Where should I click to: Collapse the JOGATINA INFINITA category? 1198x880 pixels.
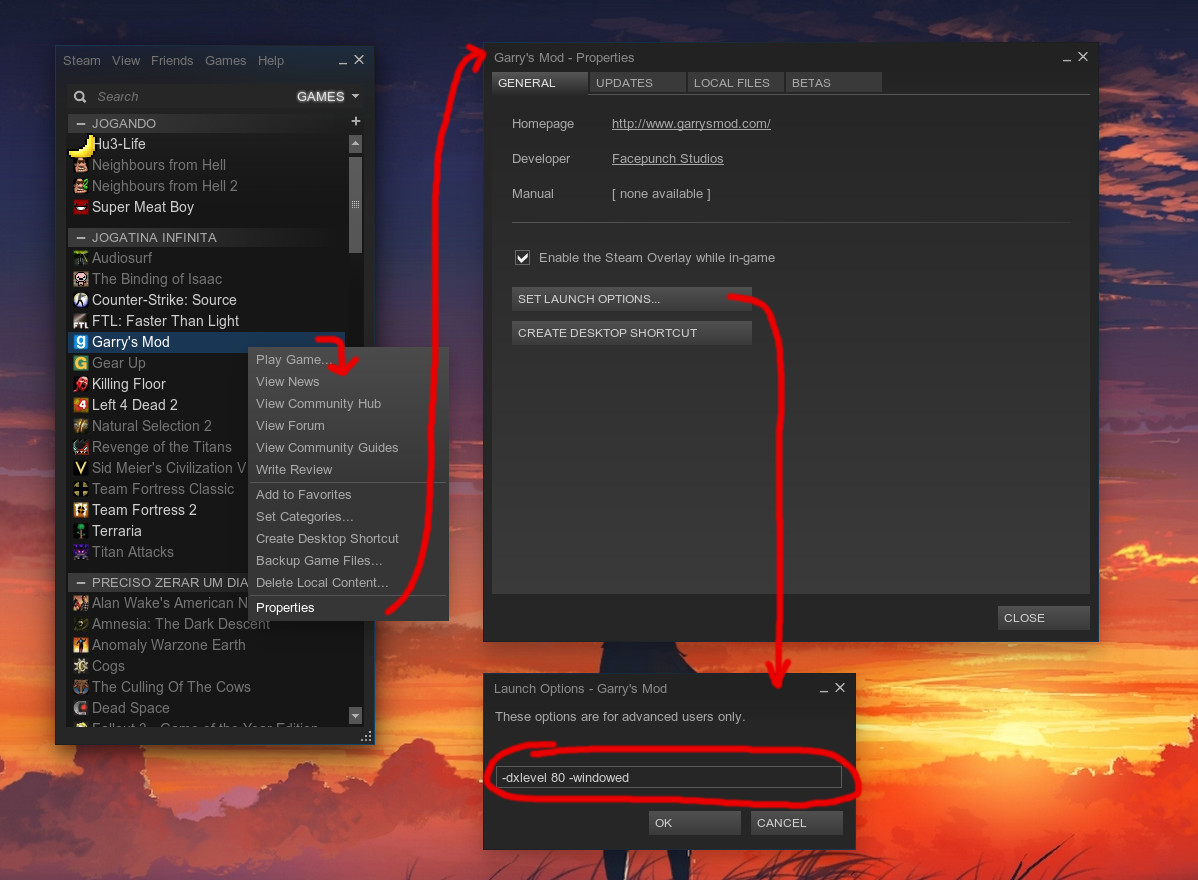point(81,238)
